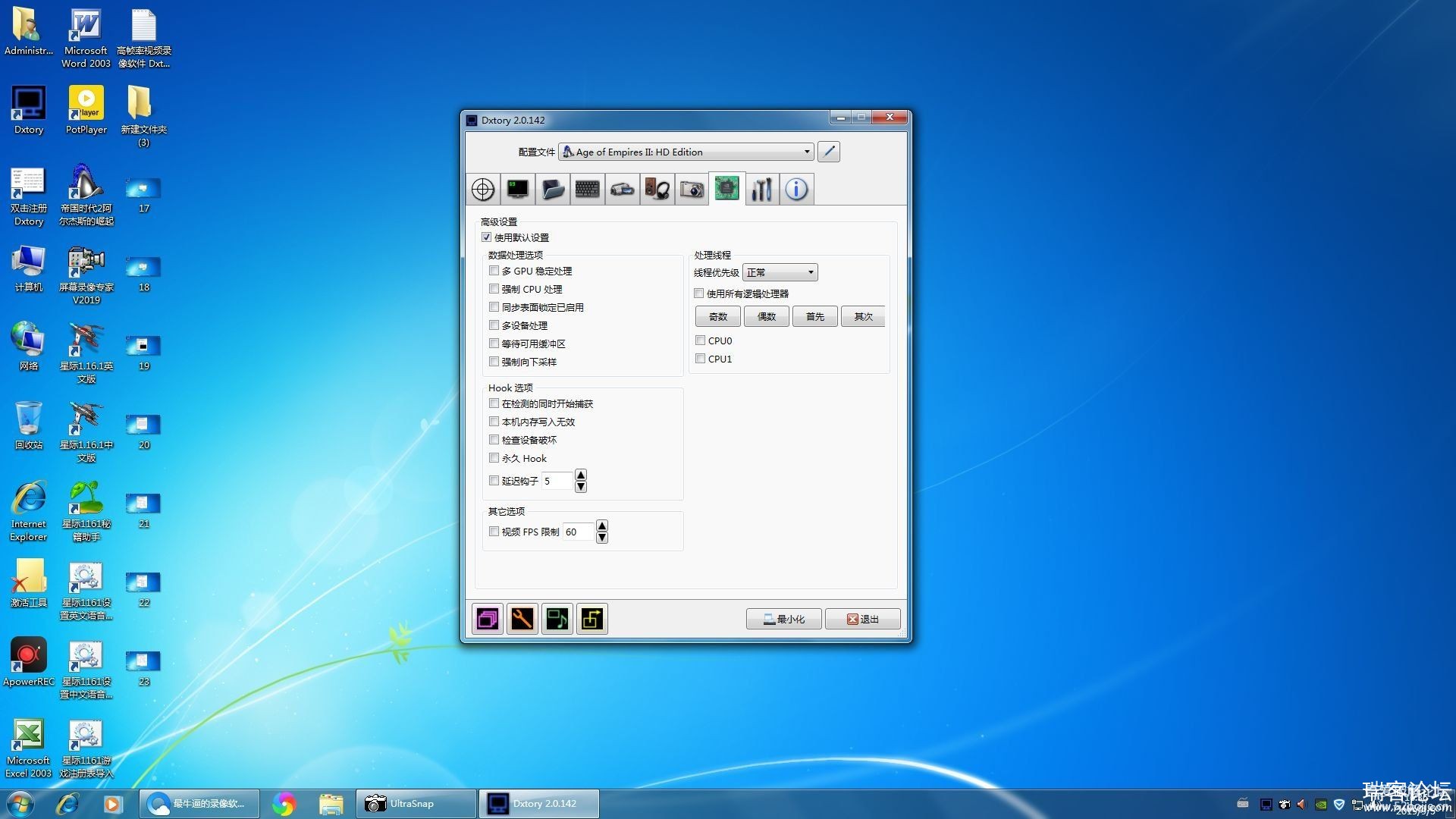This screenshot has width=1456, height=819.
Task: Toggle multi-device processing checkbox
Action: point(494,325)
